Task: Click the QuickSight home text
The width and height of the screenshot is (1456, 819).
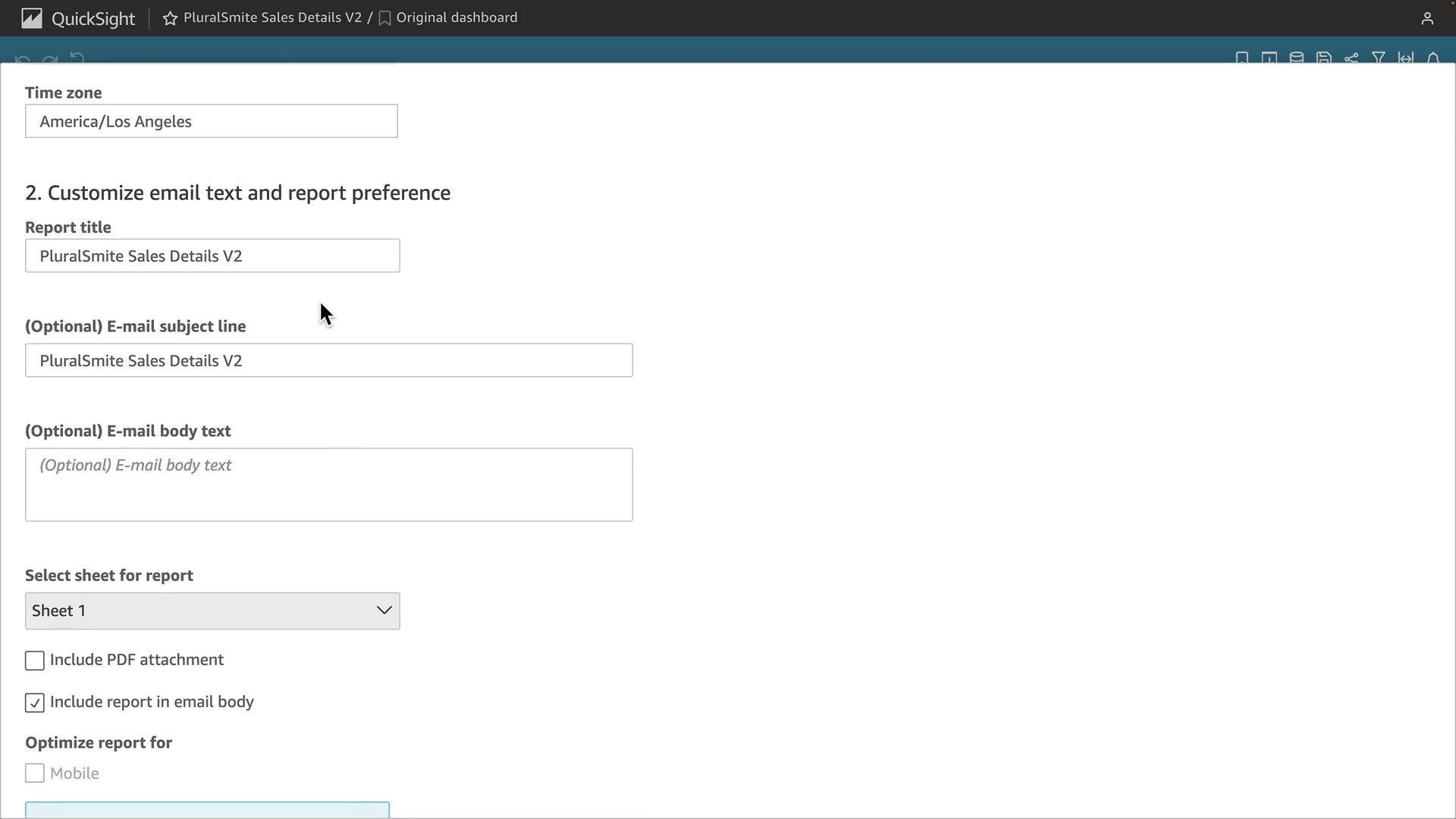Action: pos(93,18)
